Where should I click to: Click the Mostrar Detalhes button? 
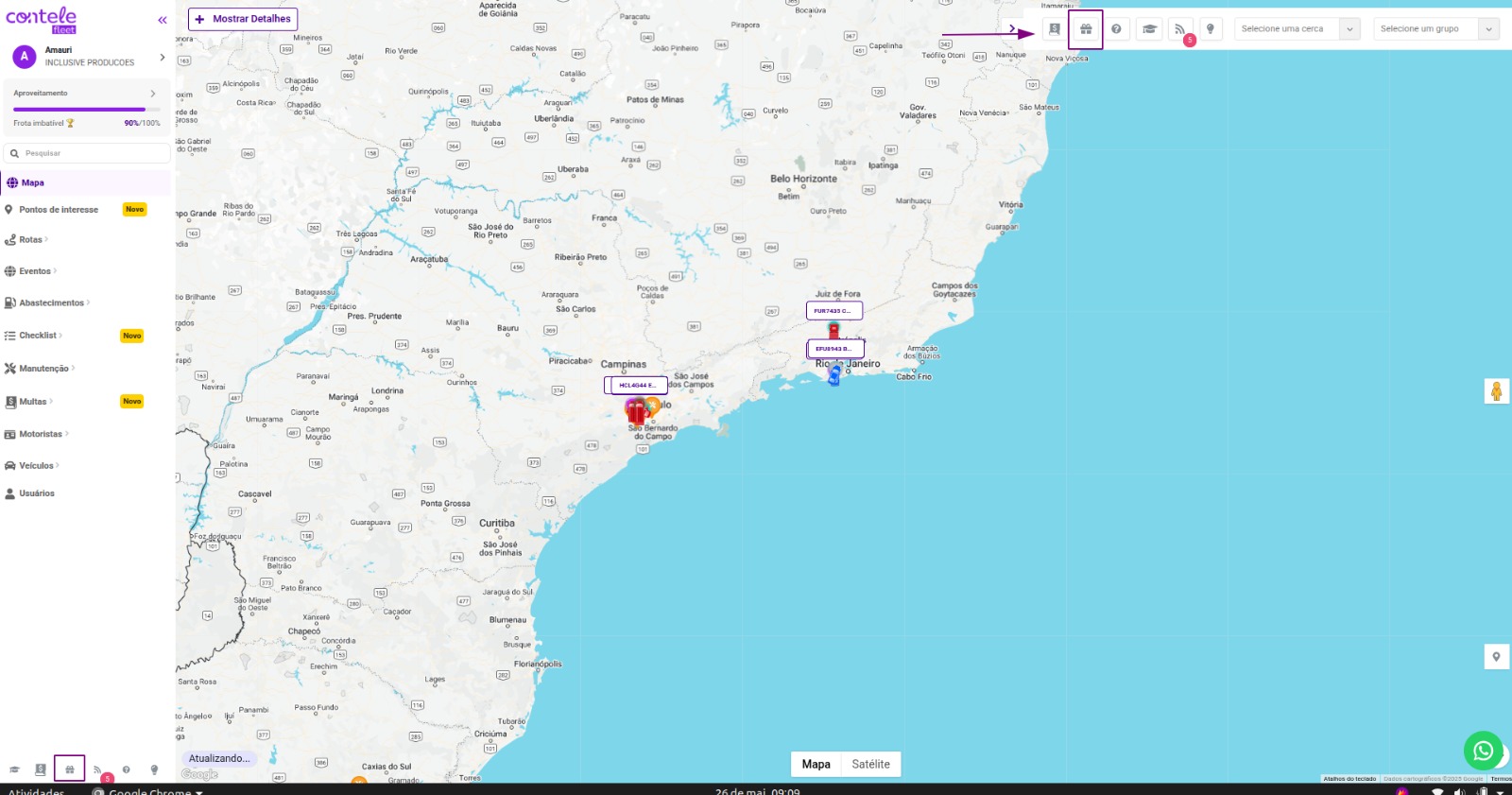243,19
